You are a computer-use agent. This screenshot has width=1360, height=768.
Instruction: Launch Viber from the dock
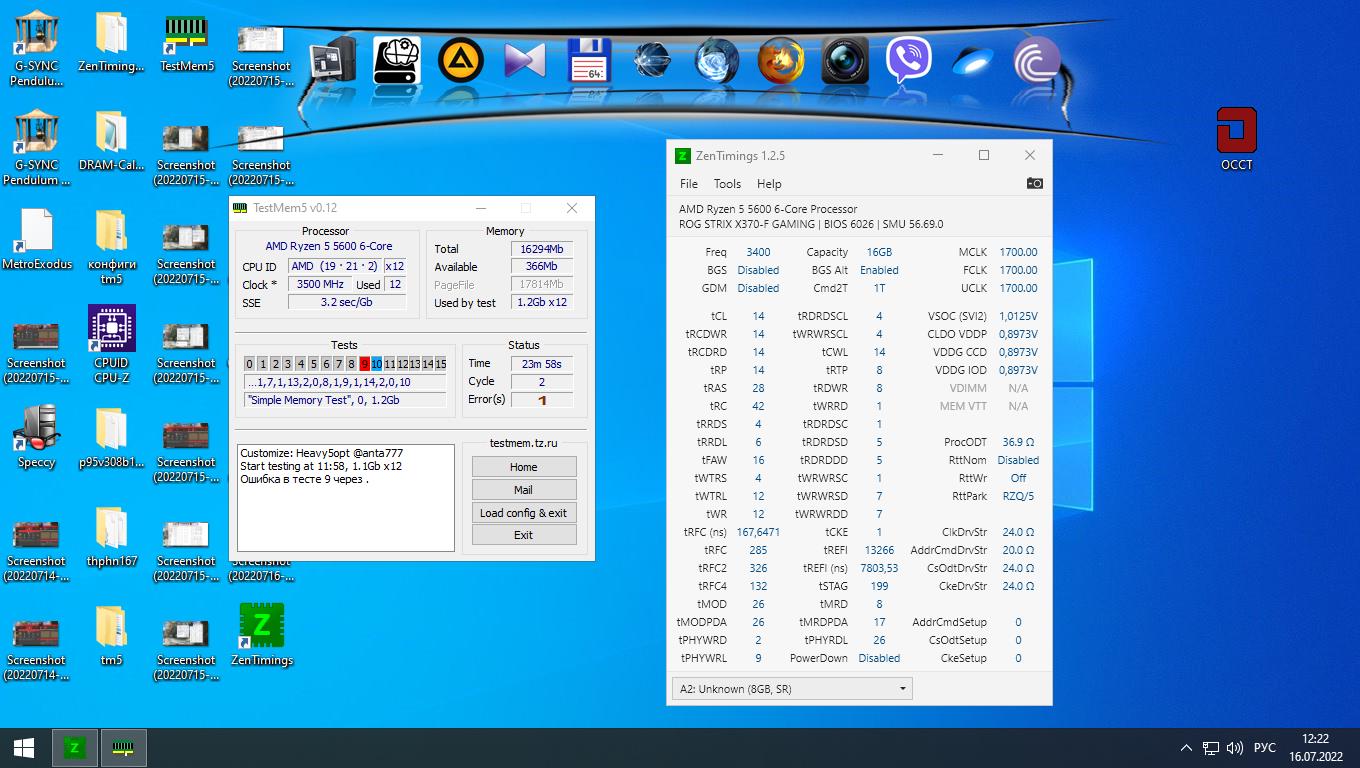[908, 61]
